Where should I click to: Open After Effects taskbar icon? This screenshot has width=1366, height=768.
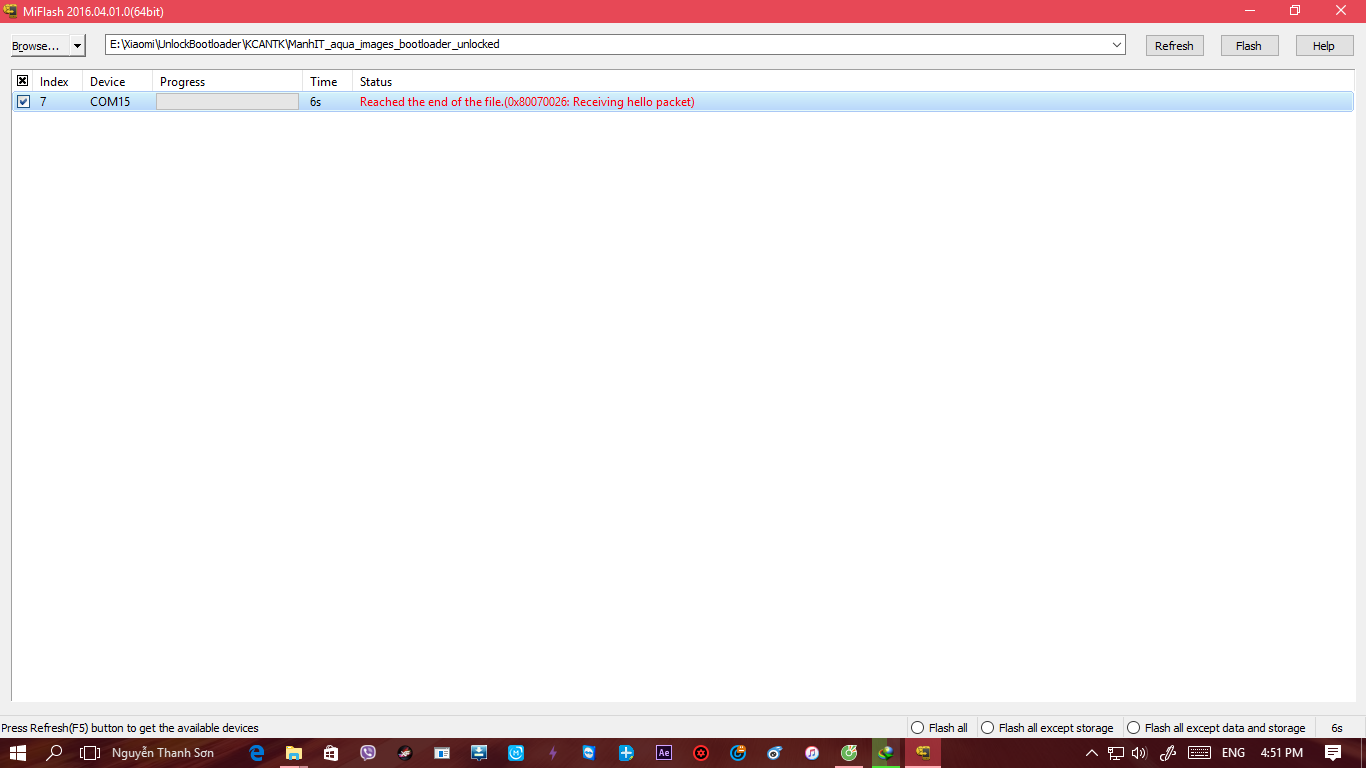pyautogui.click(x=663, y=753)
